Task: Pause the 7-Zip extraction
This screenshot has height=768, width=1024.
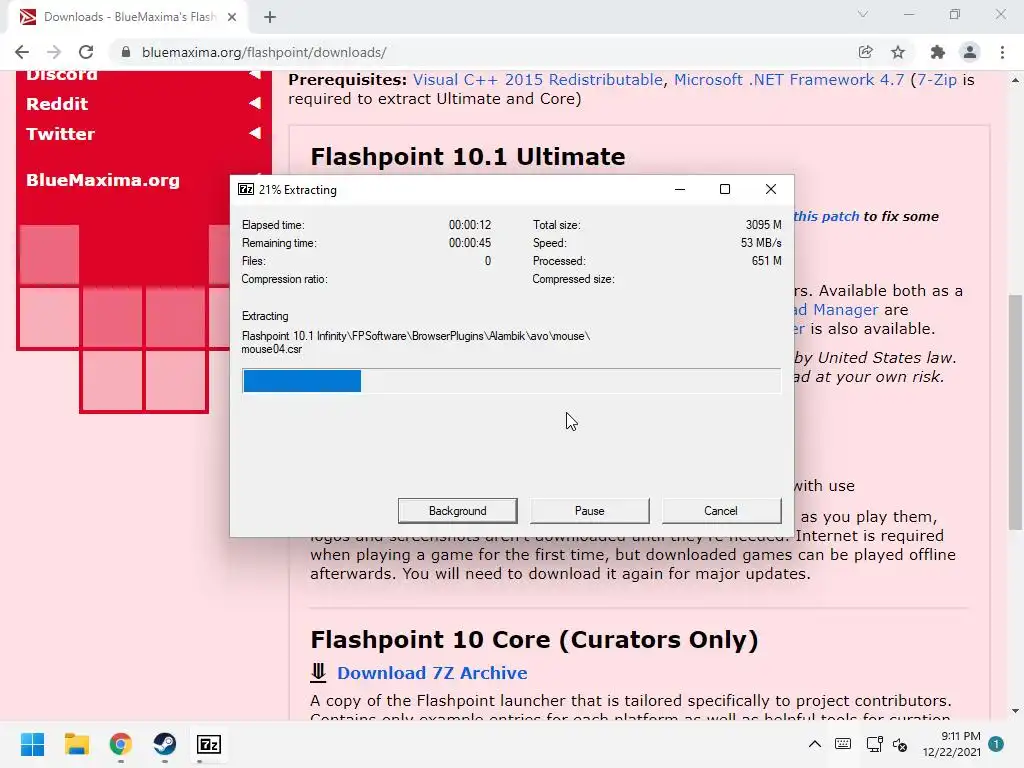Action: pyautogui.click(x=590, y=511)
